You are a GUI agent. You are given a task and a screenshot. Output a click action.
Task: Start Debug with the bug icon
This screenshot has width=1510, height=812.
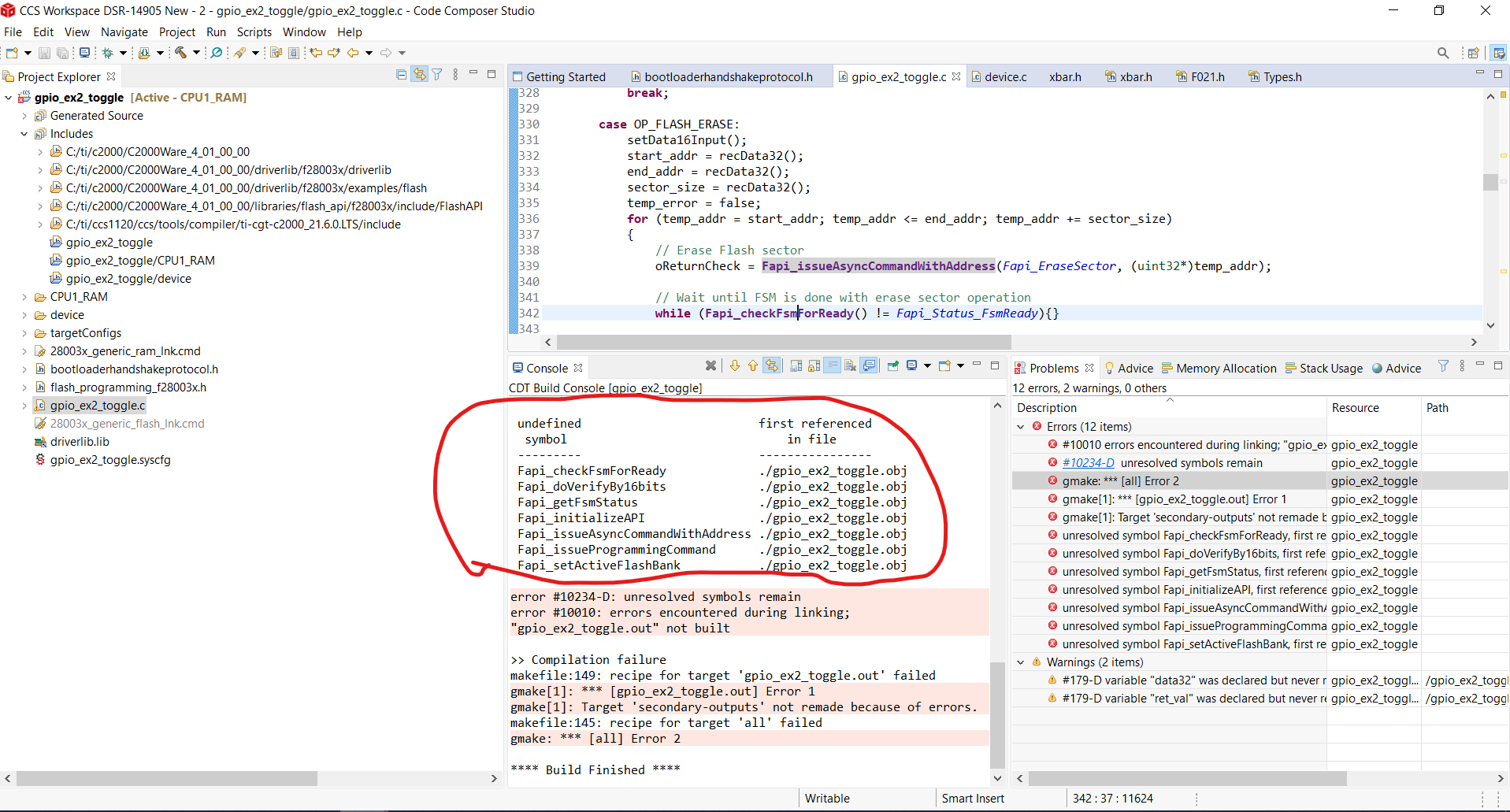pyautogui.click(x=108, y=53)
